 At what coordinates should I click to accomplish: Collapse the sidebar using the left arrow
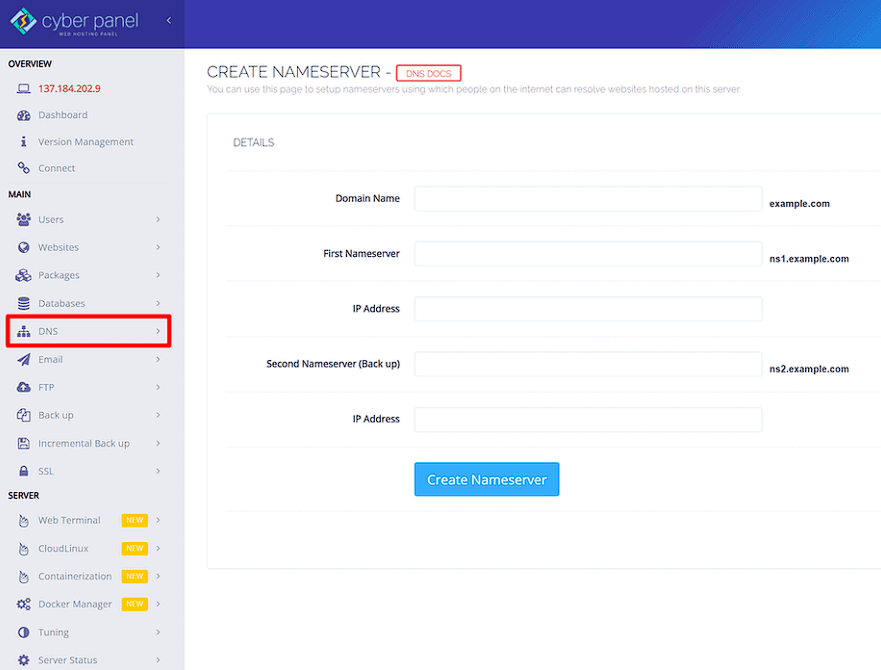tap(168, 20)
